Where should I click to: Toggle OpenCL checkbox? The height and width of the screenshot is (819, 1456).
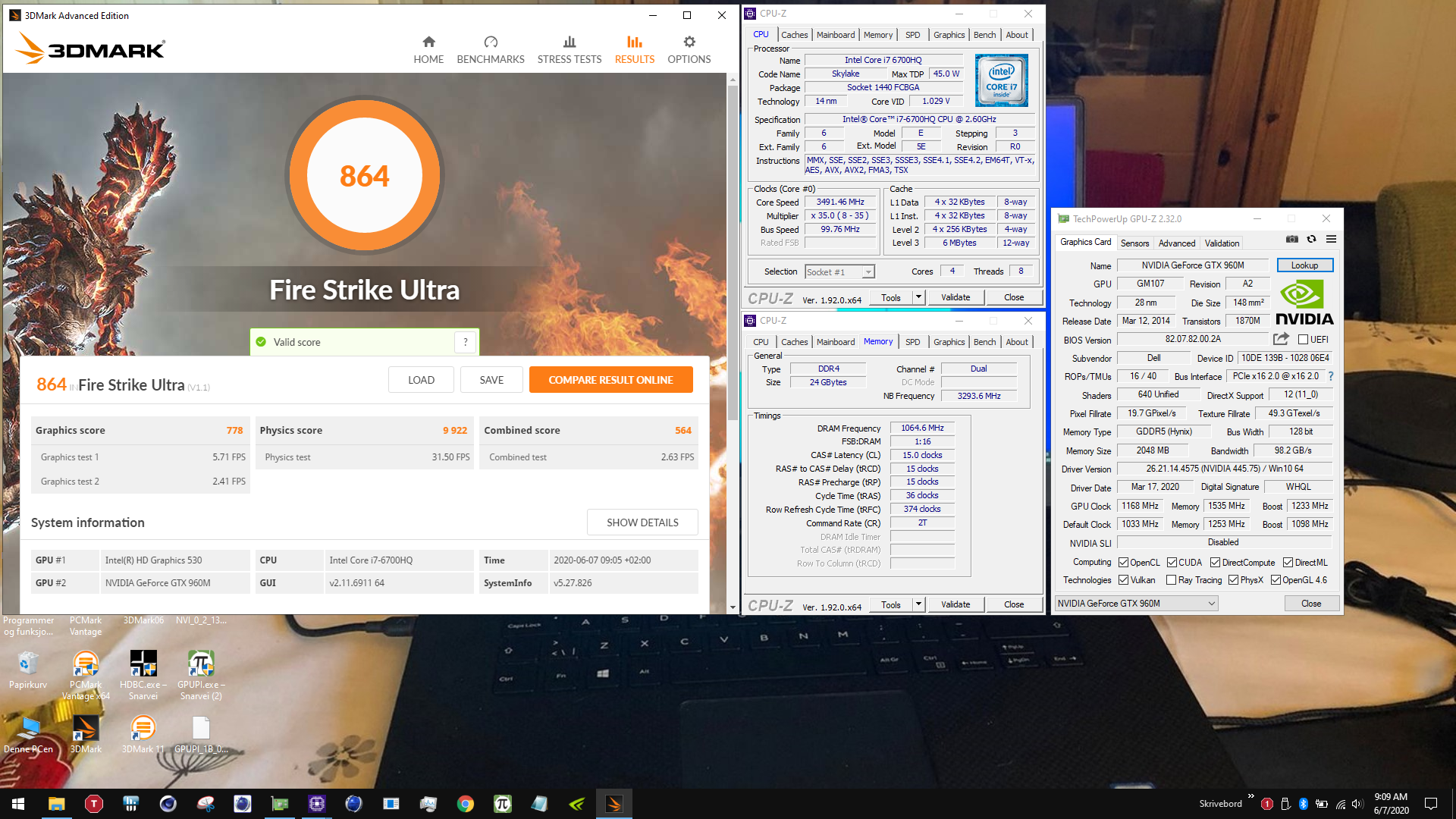click(1124, 563)
